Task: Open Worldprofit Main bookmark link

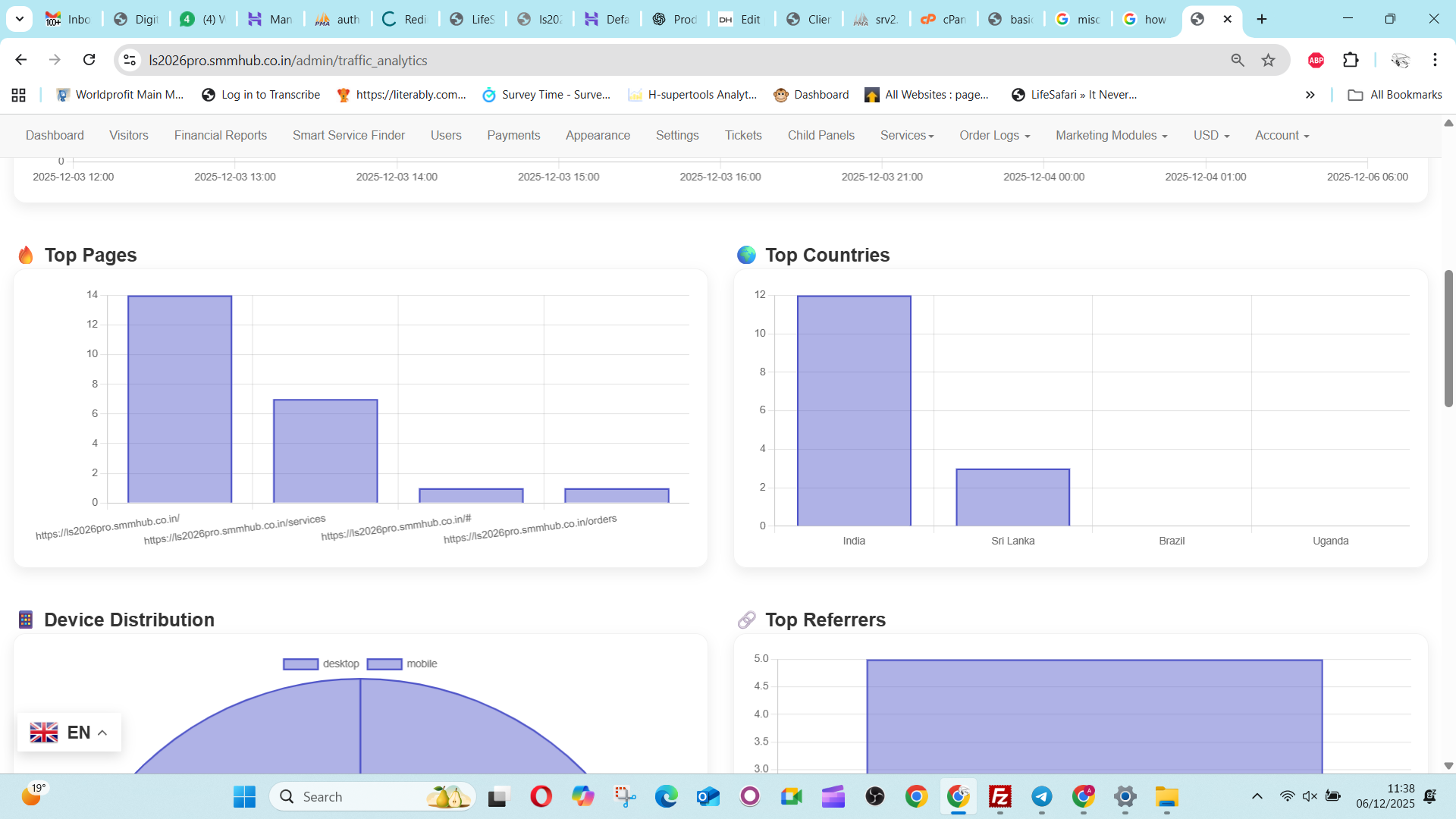Action: pyautogui.click(x=121, y=95)
